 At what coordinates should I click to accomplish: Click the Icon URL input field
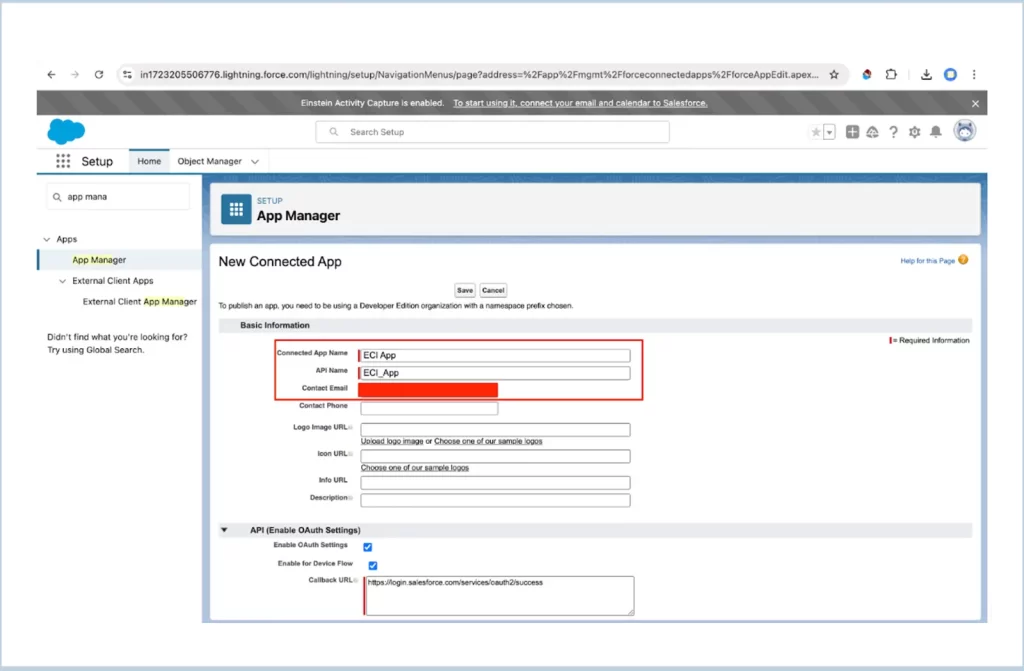coord(495,456)
